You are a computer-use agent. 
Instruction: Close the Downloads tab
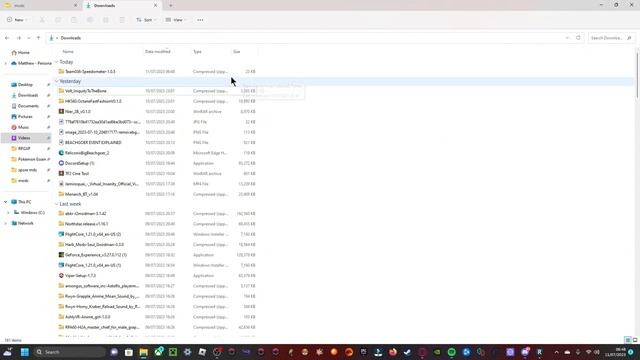coord(156,6)
